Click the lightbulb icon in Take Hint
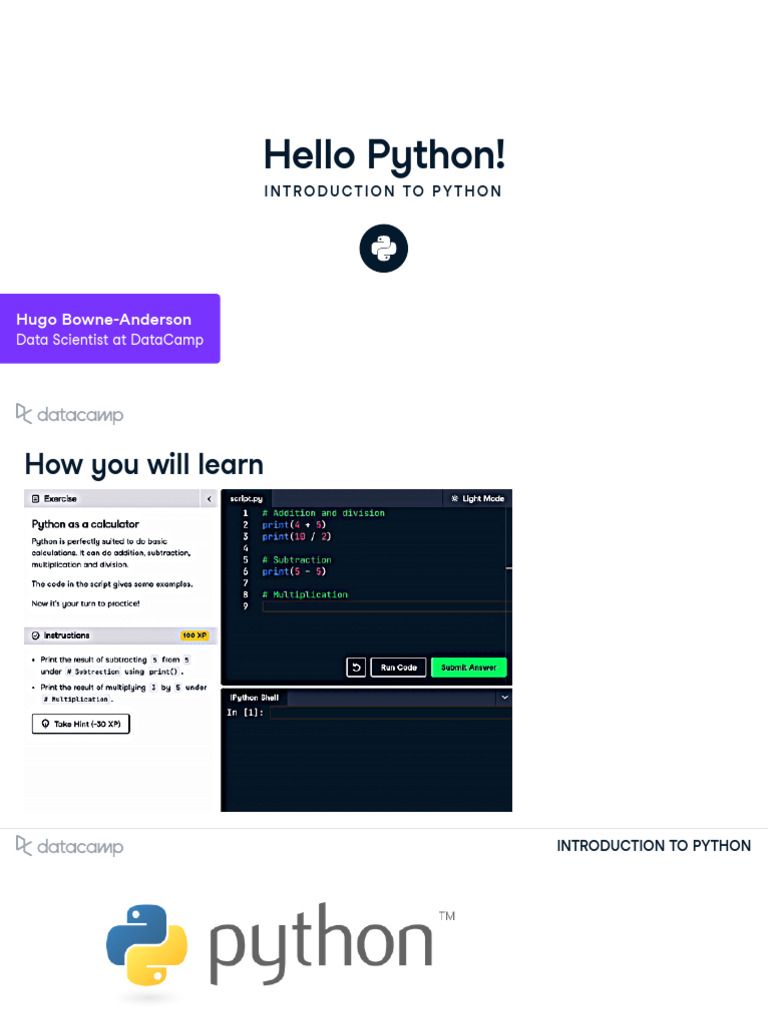 pos(45,724)
